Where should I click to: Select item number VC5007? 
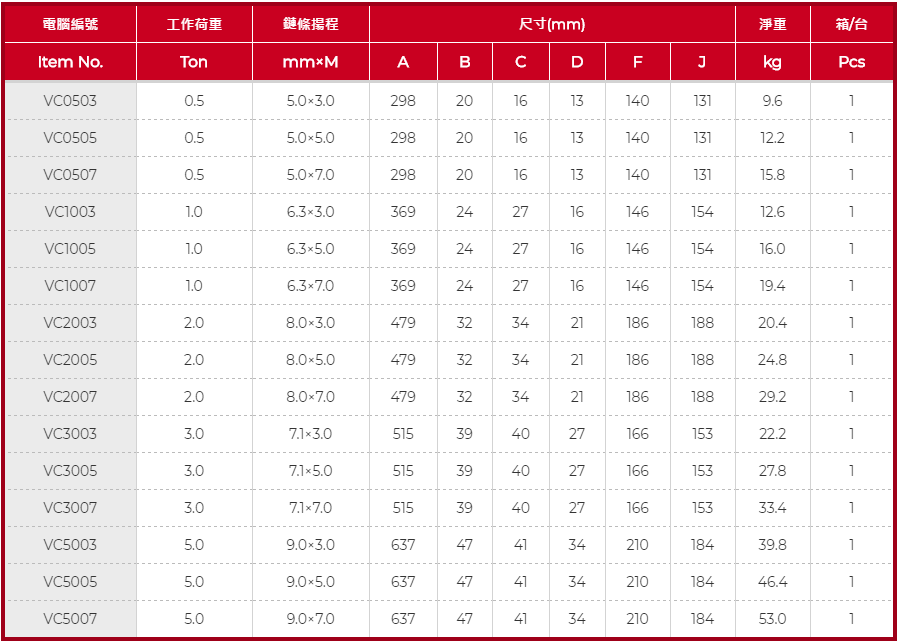click(70, 618)
